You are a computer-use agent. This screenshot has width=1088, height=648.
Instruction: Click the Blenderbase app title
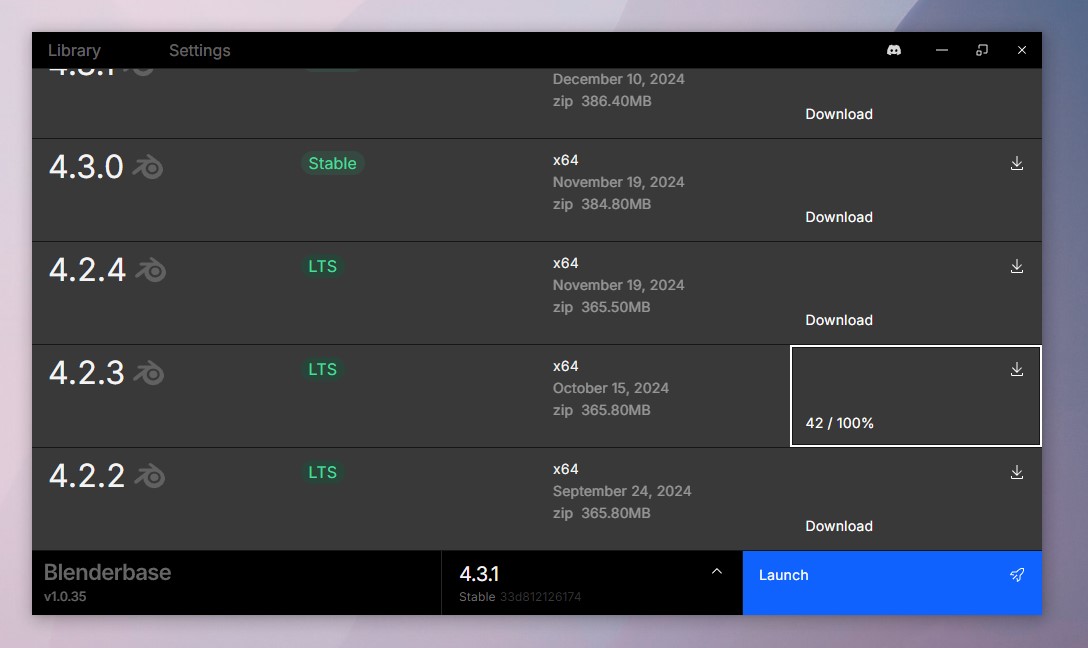point(108,572)
